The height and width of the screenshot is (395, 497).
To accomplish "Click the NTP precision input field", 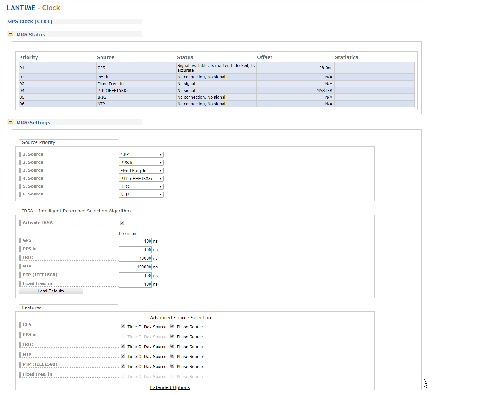I will pos(135,267).
